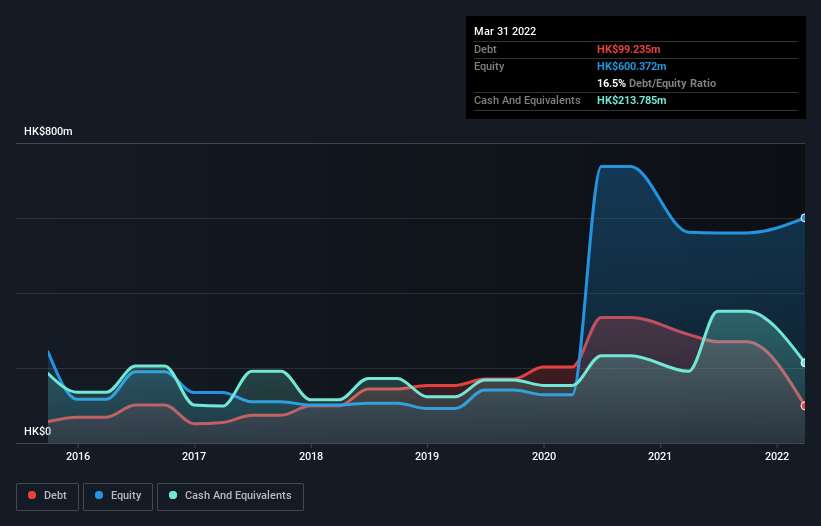Click the HK$0 axis label
This screenshot has width=821, height=526.
coord(38,431)
